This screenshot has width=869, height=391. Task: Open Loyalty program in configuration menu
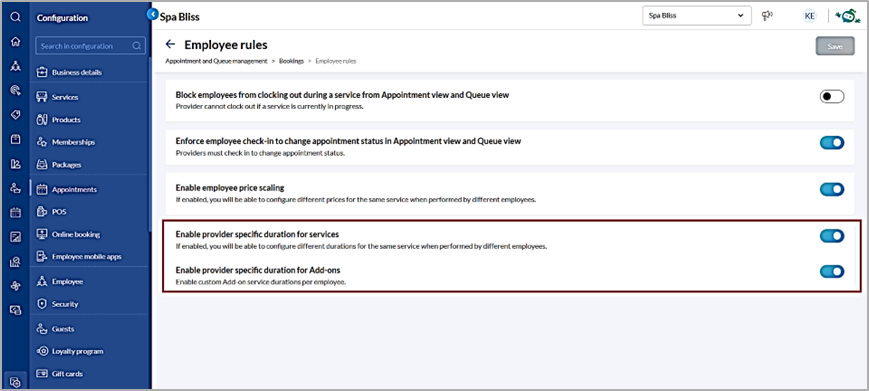pyautogui.click(x=78, y=351)
